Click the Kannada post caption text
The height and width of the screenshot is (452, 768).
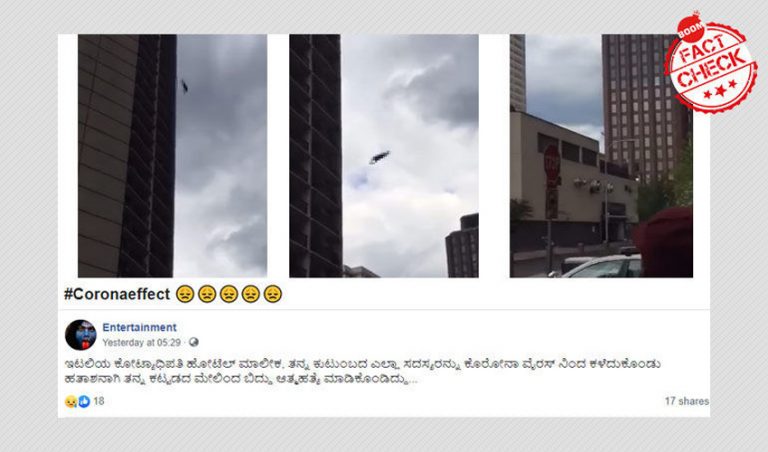point(362,372)
